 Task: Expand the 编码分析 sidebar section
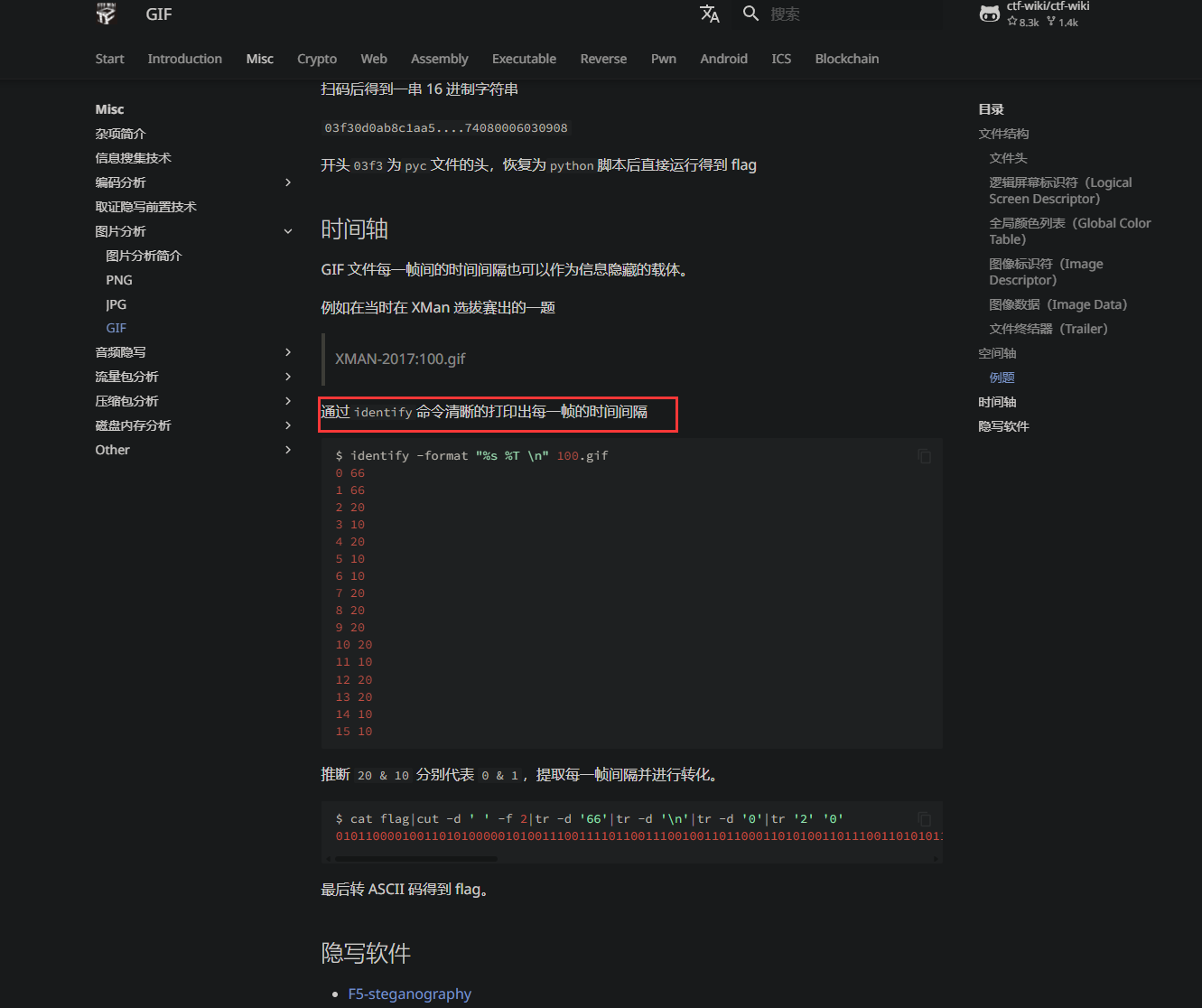288,182
